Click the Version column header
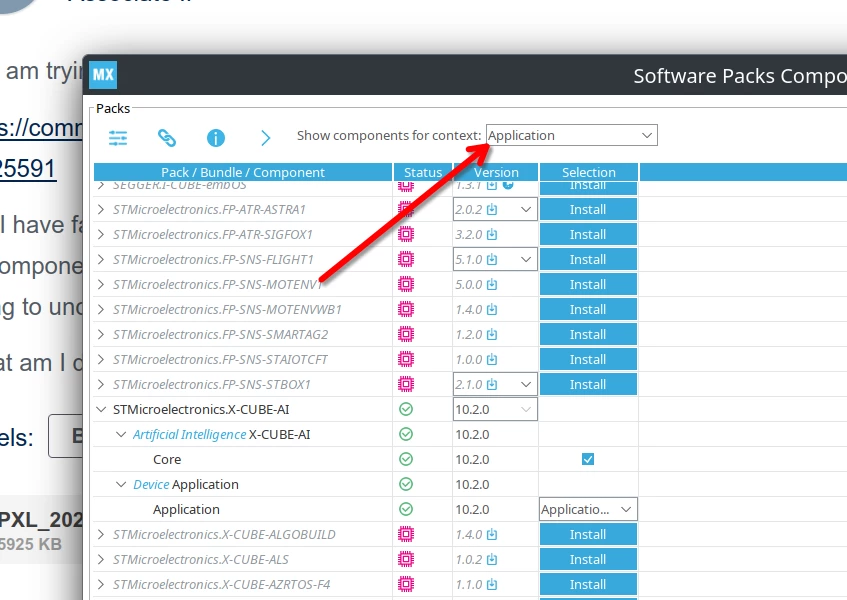Image resolution: width=847 pixels, height=600 pixels. (496, 172)
